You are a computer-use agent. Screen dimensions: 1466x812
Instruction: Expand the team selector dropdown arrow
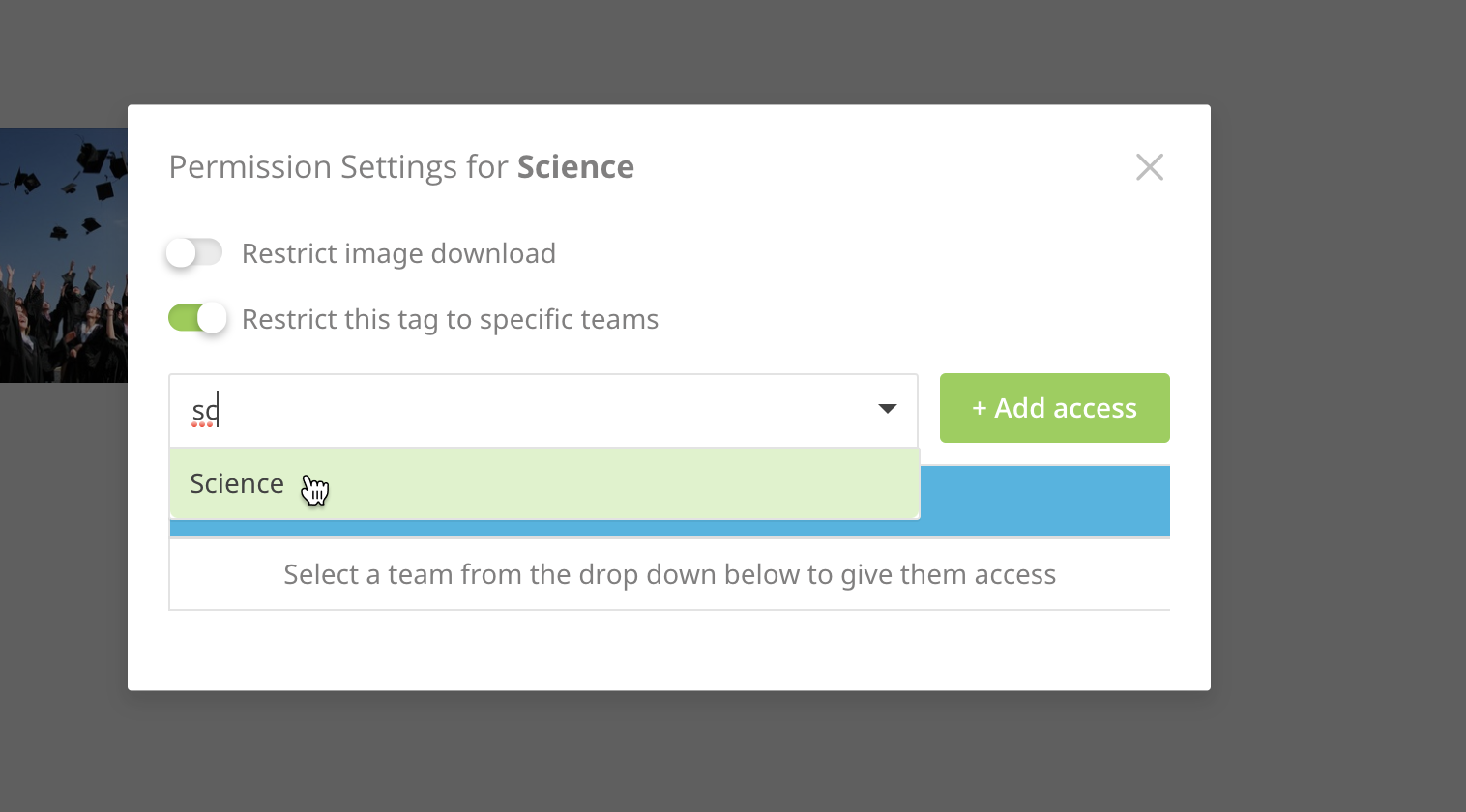pyautogui.click(x=887, y=409)
